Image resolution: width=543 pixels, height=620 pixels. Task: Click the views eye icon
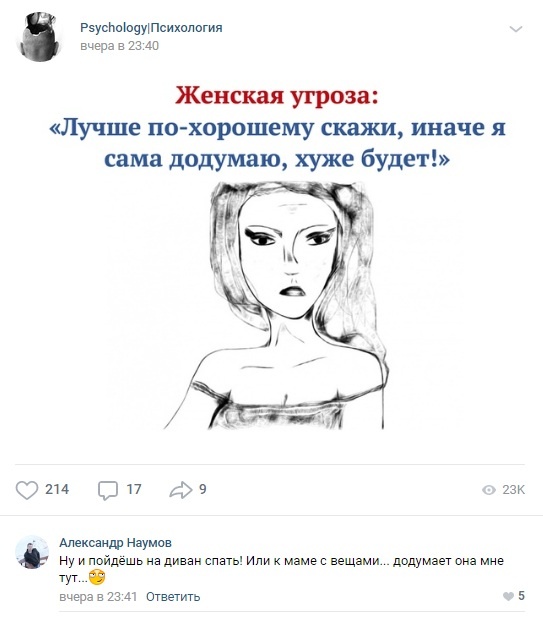[489, 490]
